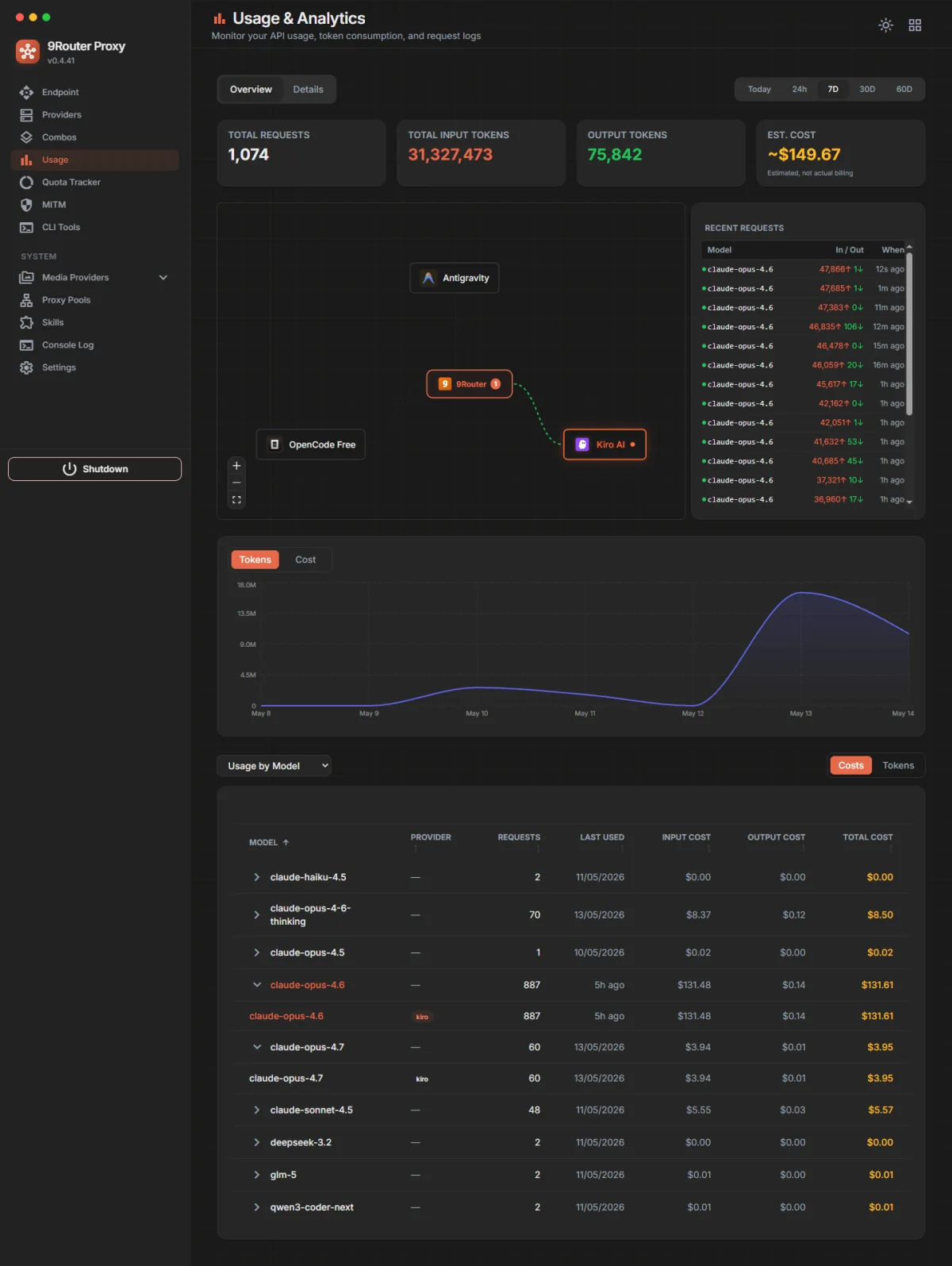Viewport: 952px width, 1266px height.
Task: Go to Endpoint in the sidebar
Action: [x=94, y=92]
